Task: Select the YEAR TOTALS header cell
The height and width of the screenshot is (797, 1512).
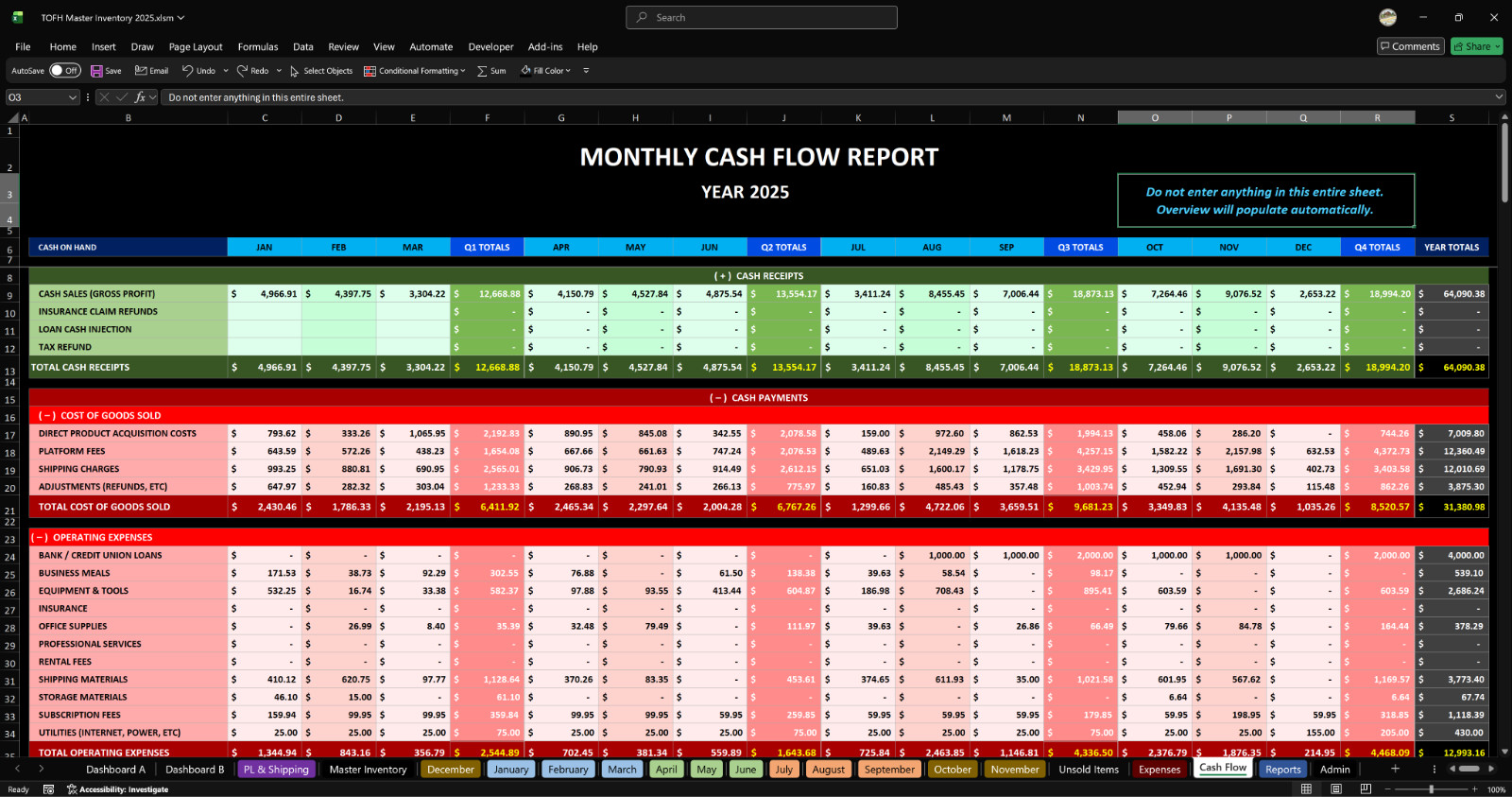Action: click(x=1452, y=247)
